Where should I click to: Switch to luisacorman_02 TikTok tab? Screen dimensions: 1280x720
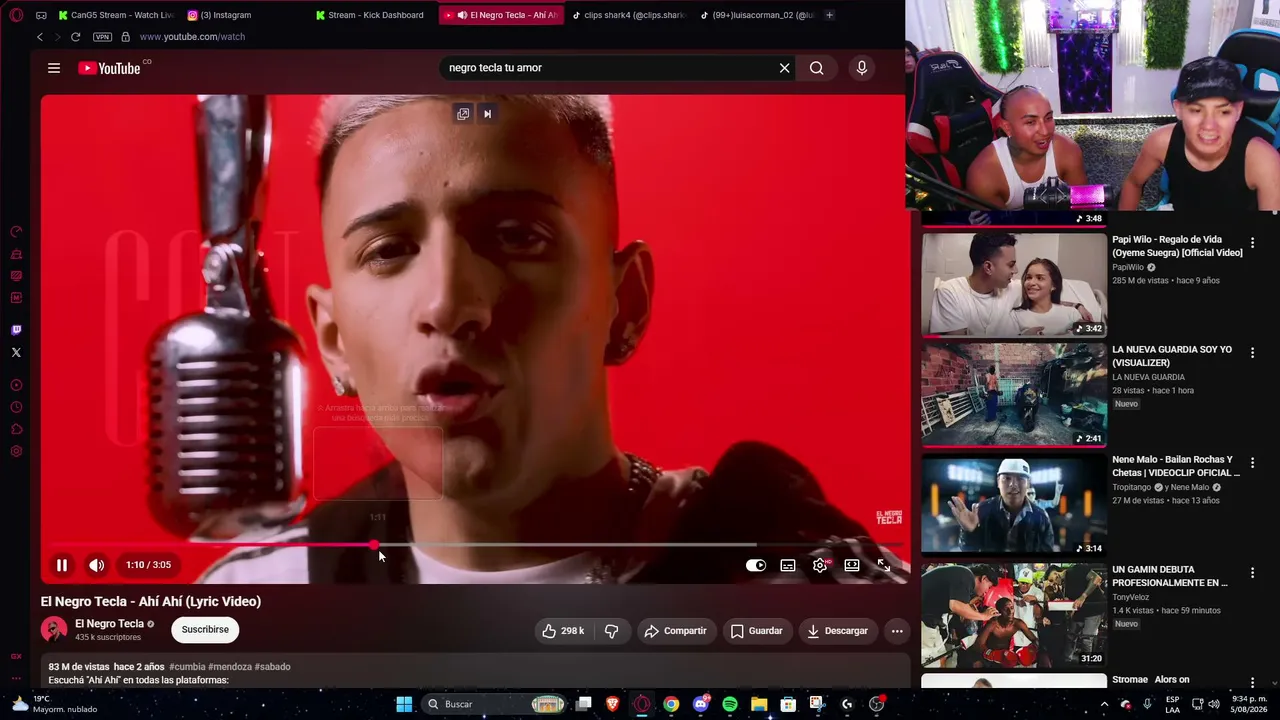[757, 15]
